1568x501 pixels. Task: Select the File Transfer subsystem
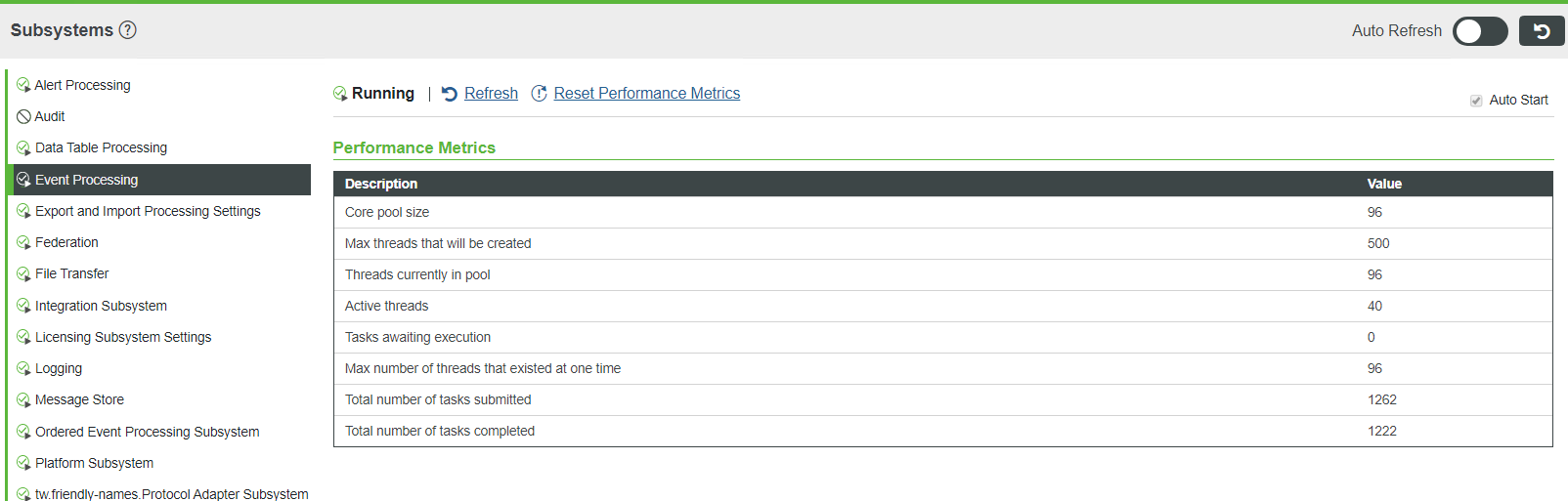[71, 274]
